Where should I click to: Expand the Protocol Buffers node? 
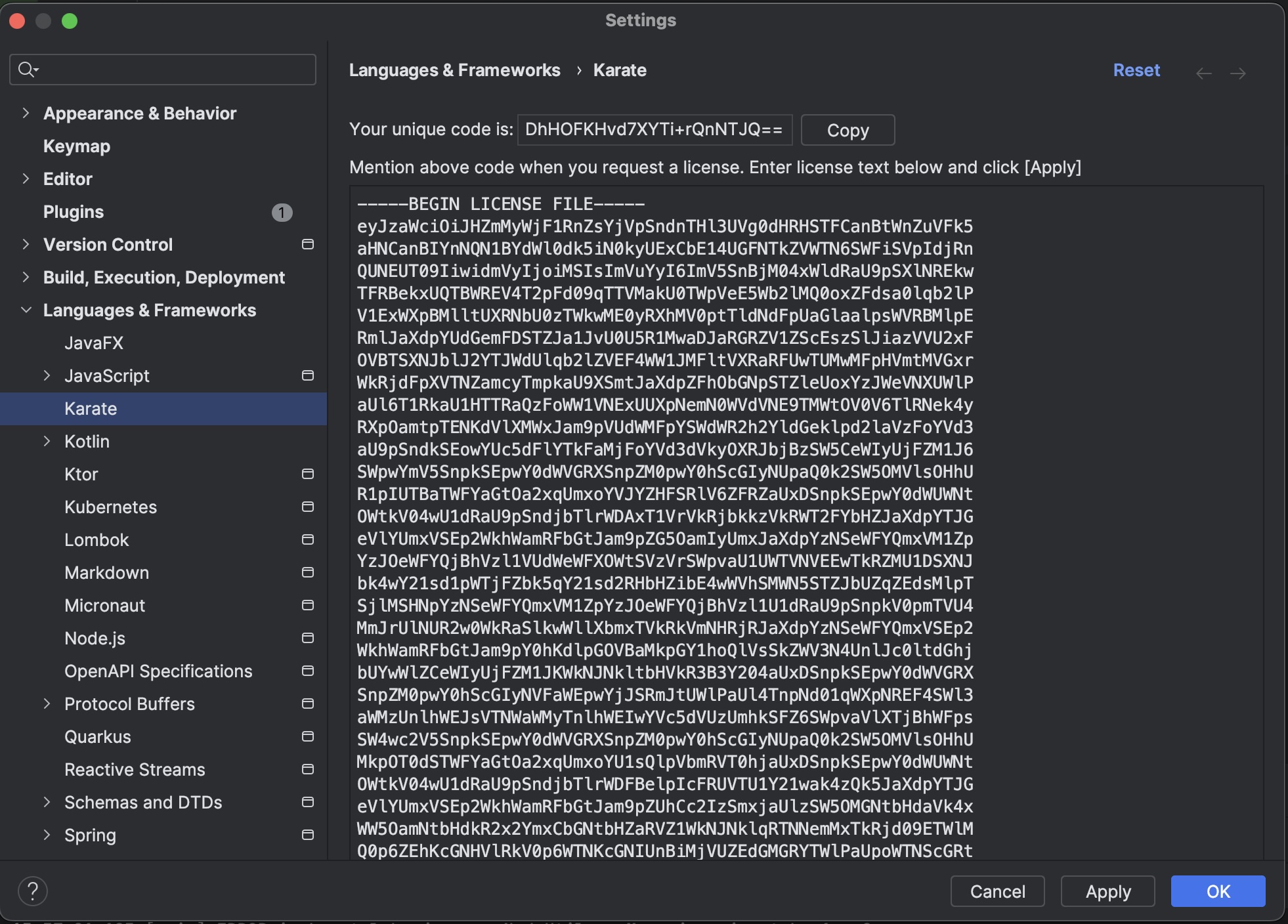point(47,703)
